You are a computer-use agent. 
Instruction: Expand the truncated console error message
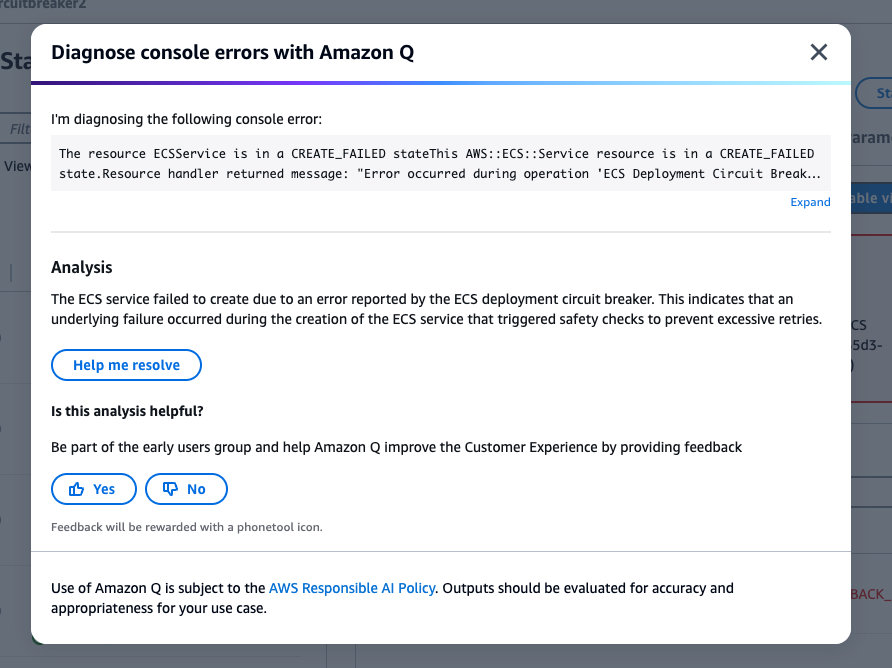pyautogui.click(x=810, y=202)
